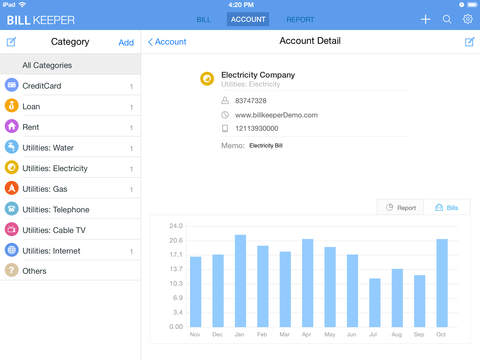The height and width of the screenshot is (360, 480).
Task: Click the Utilities: Electricity meter icon
Action: 12,168
